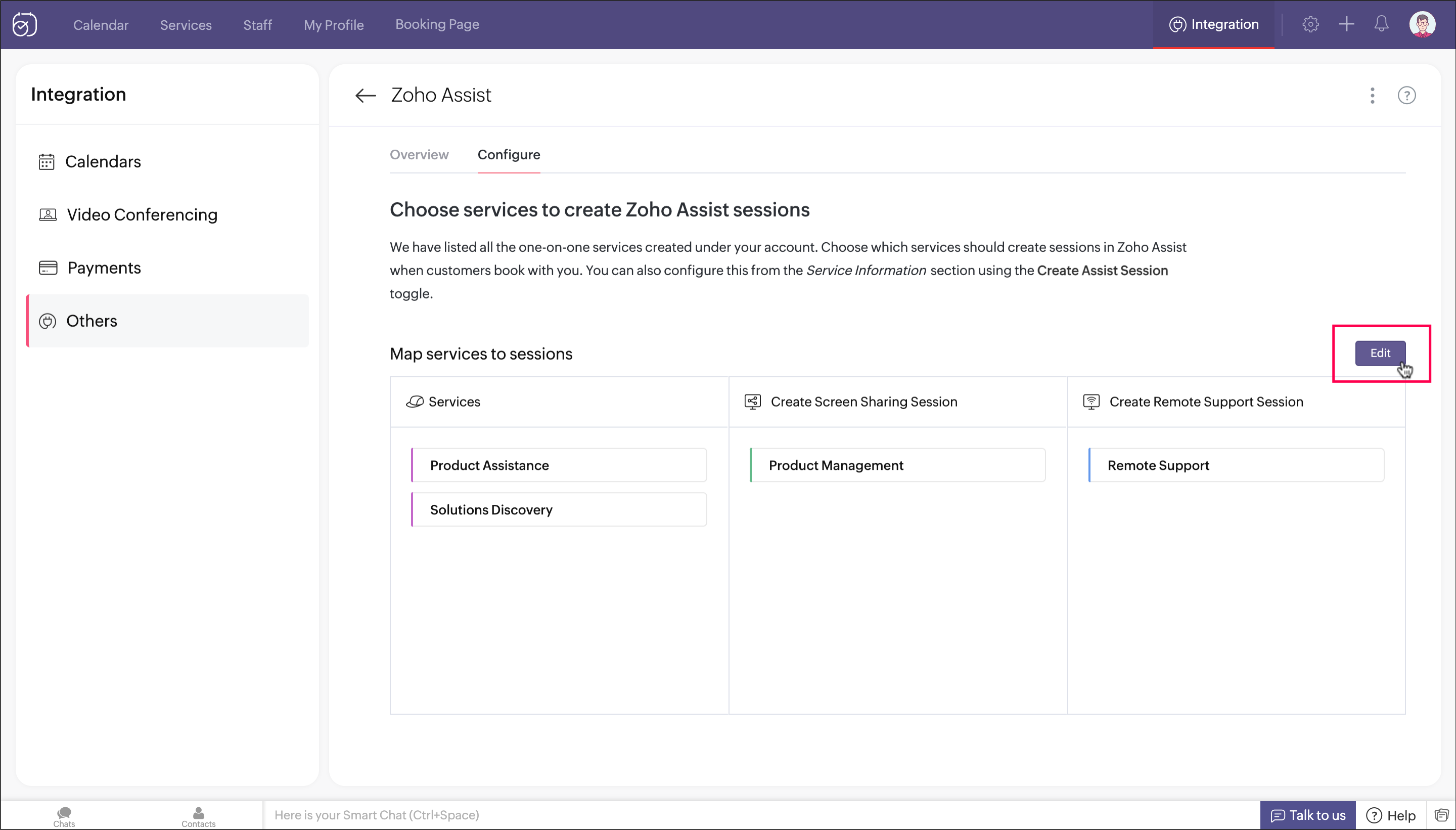Open the notifications bell icon
1456x830 pixels.
click(1381, 24)
